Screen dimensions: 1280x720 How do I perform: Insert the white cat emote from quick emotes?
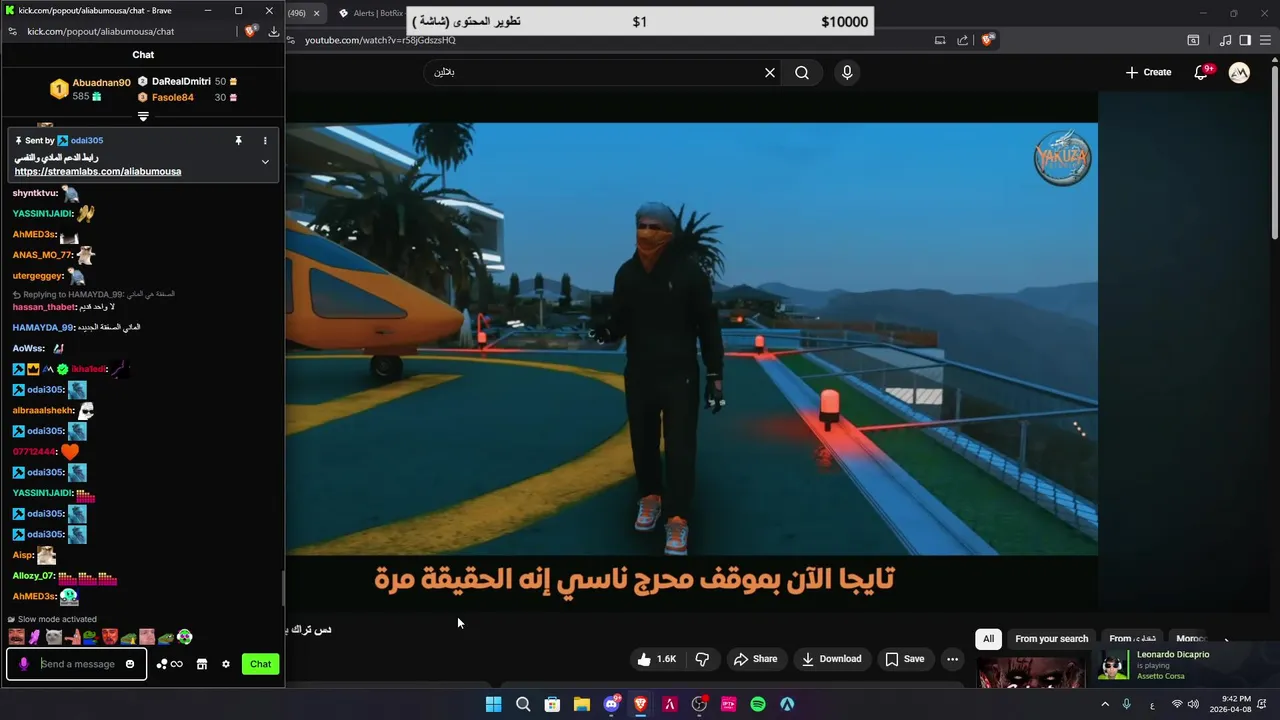[x=53, y=637]
